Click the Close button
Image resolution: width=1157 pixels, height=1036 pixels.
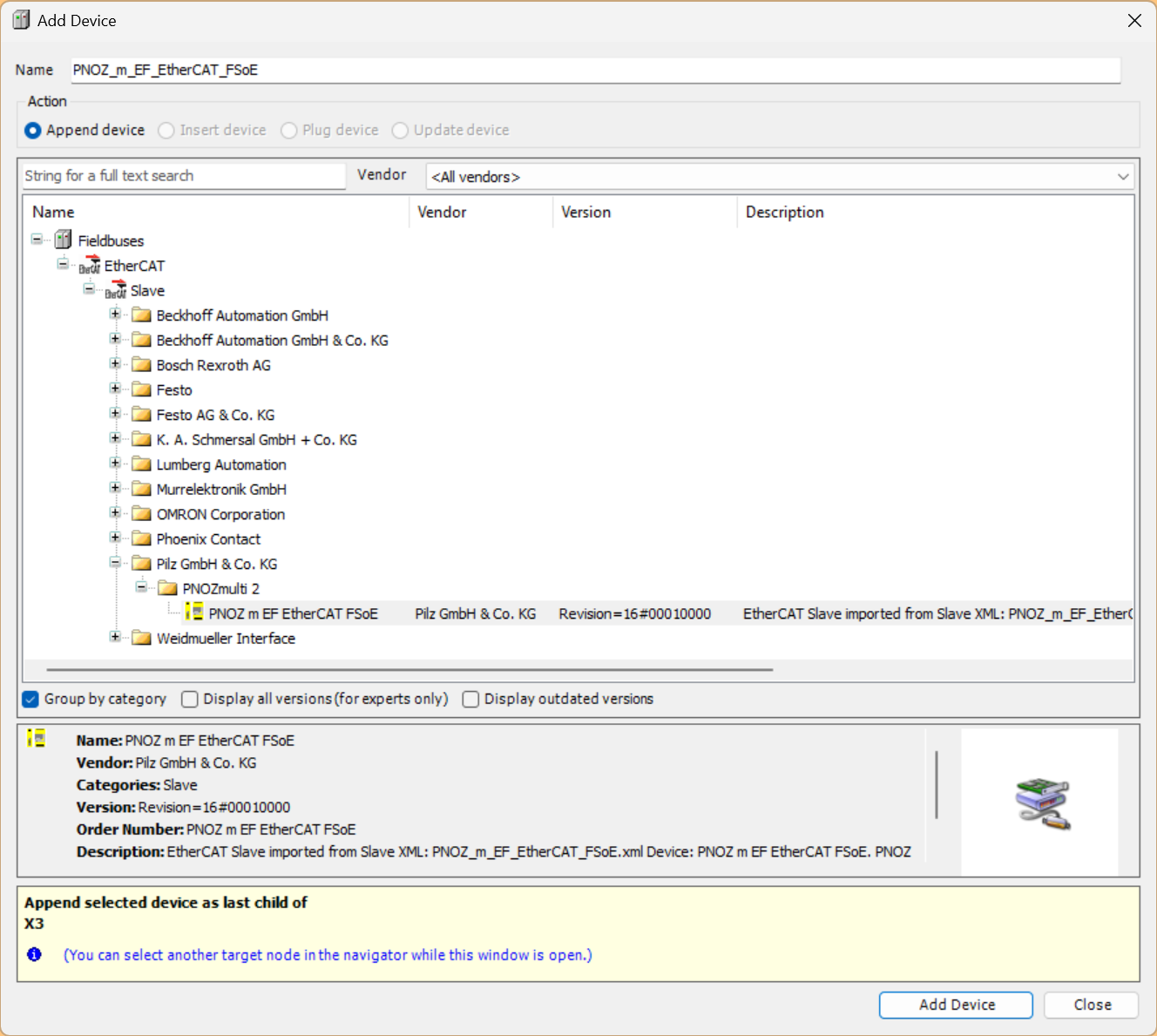pos(1092,1005)
